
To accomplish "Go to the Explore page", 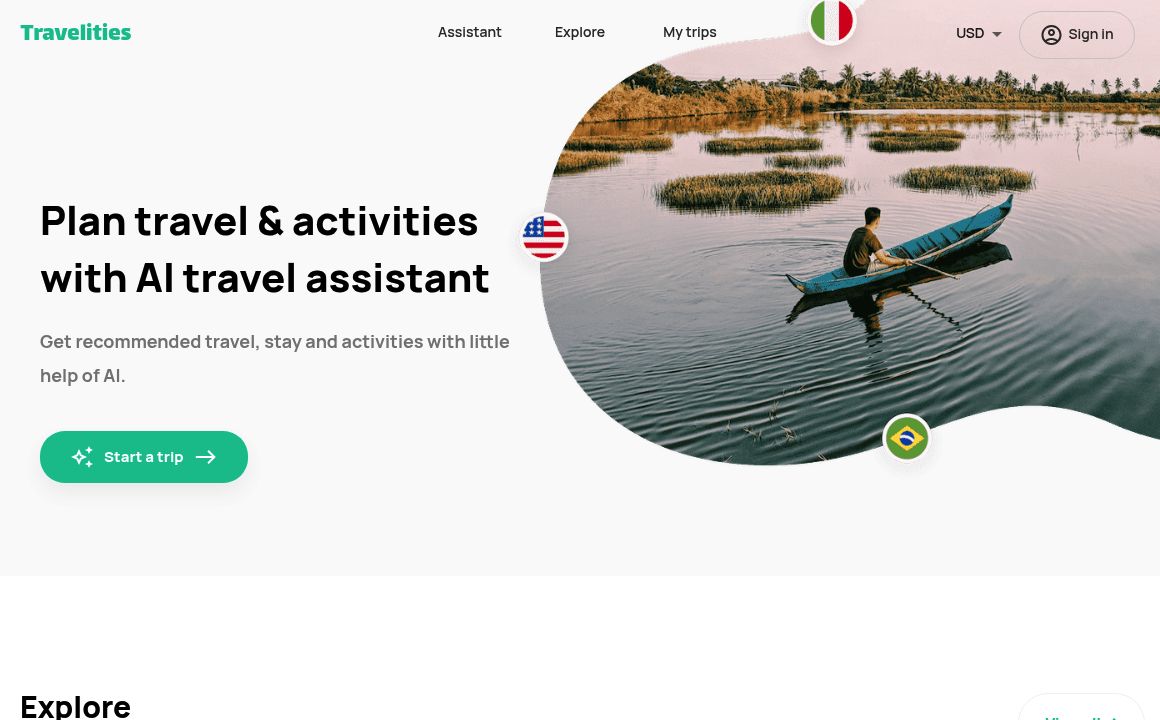I will 579,33.
